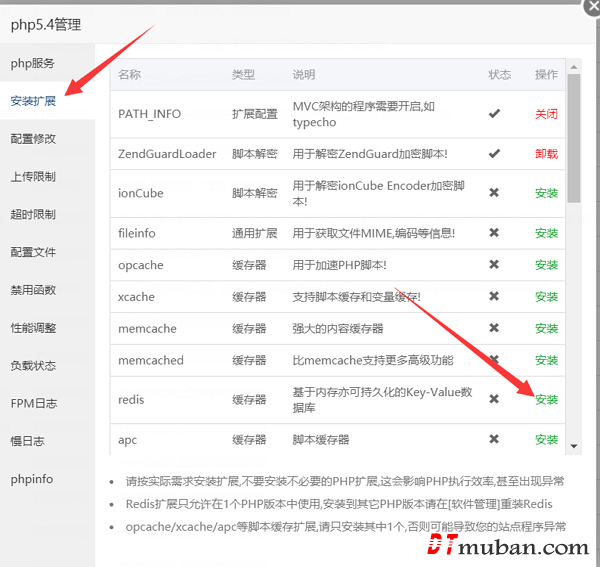
Task: Click the uninstall link for ZendGuardLoader
Action: 546,154
